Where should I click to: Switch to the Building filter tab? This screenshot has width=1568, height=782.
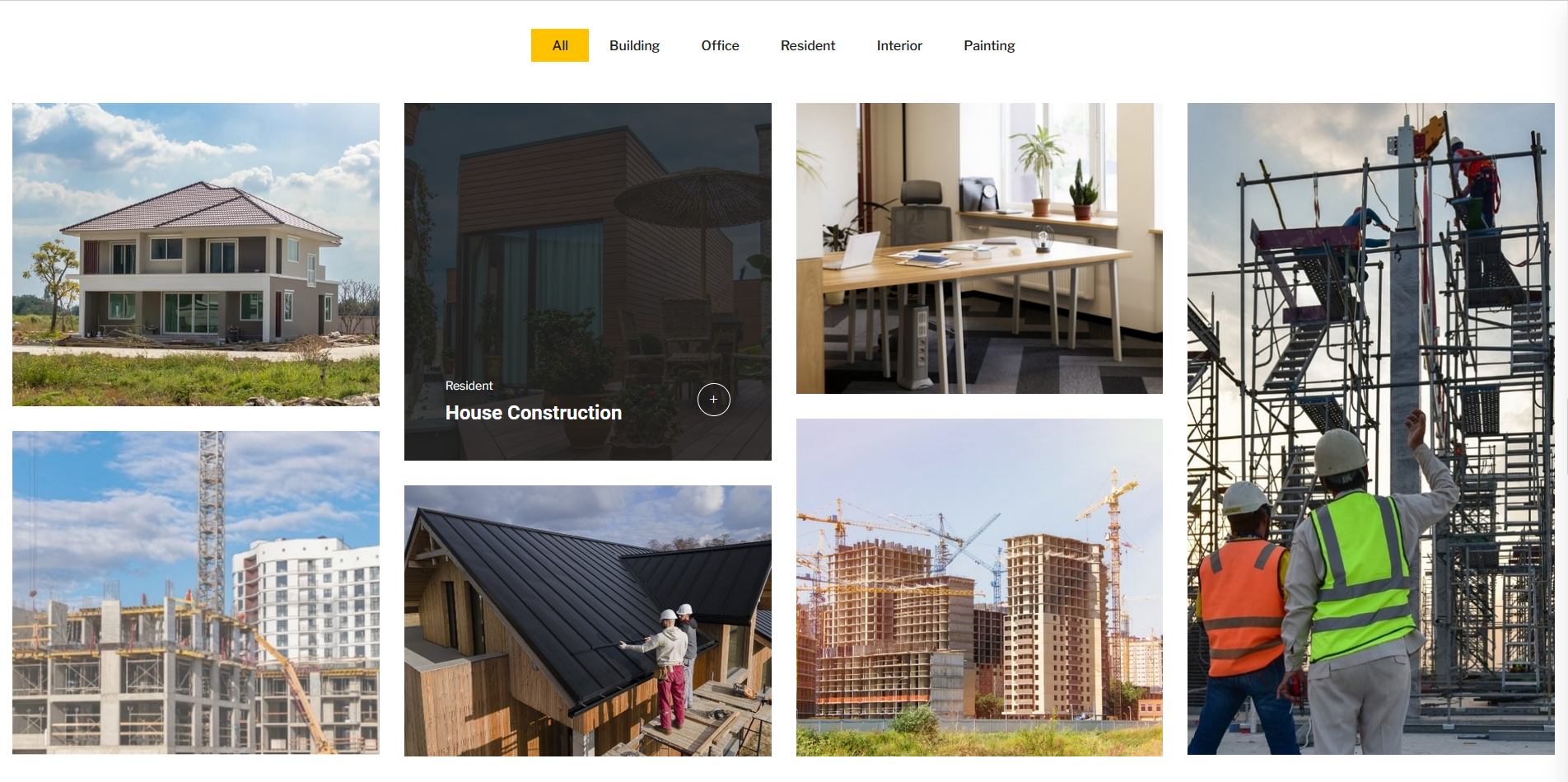click(634, 45)
